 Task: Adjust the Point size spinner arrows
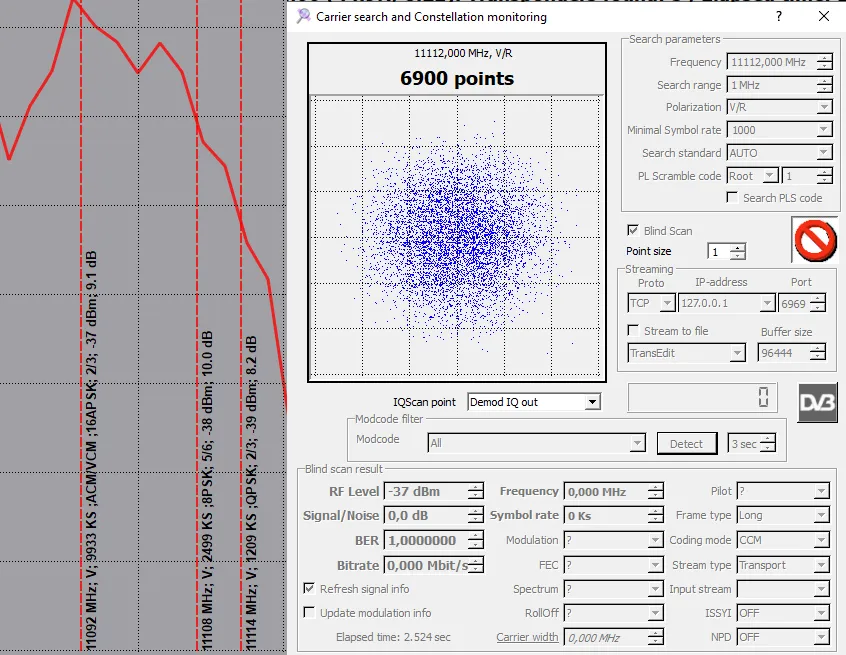click(x=738, y=252)
